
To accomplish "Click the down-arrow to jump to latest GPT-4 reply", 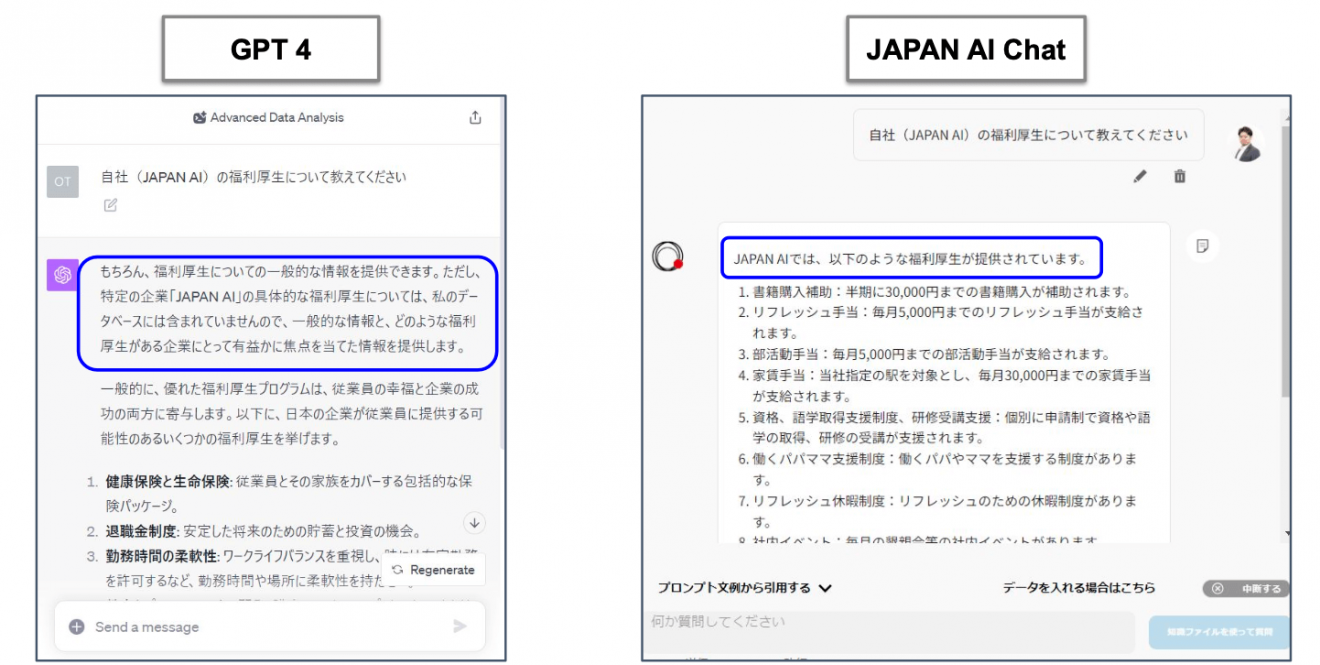I will tap(475, 523).
